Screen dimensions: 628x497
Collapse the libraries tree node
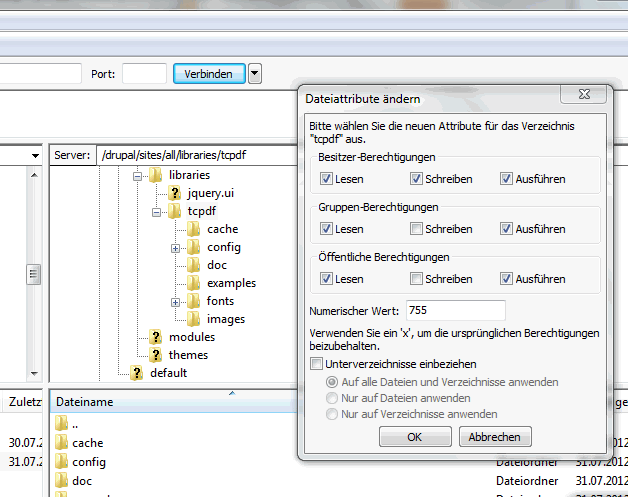(138, 175)
